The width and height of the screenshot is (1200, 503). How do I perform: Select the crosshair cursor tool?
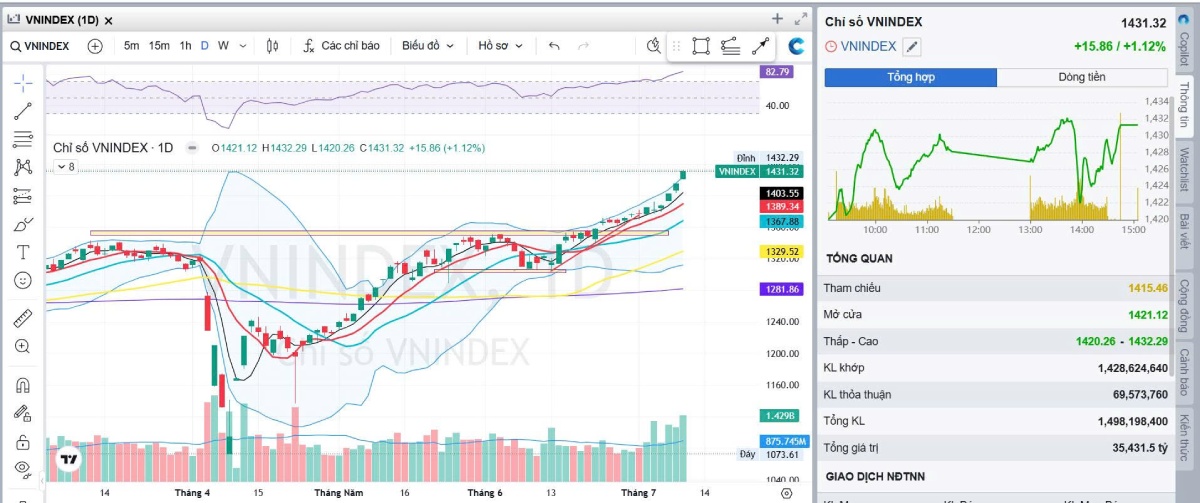[x=23, y=83]
